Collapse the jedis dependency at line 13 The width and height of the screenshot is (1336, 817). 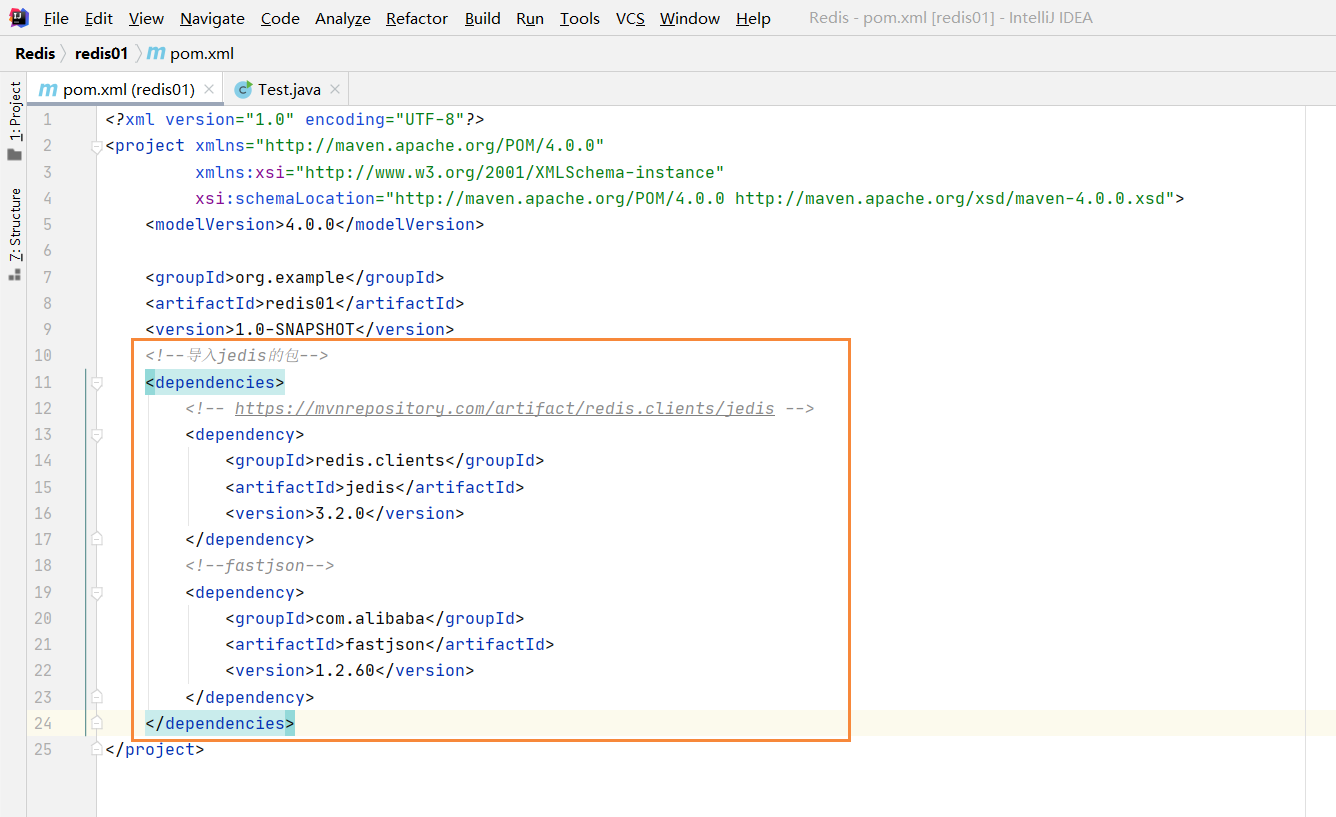(x=97, y=434)
